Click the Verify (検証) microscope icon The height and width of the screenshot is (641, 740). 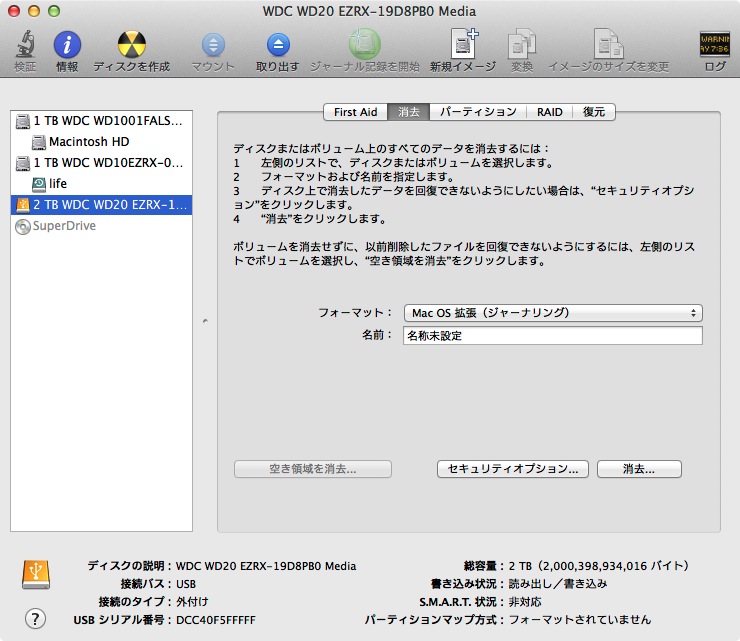[x=25, y=45]
